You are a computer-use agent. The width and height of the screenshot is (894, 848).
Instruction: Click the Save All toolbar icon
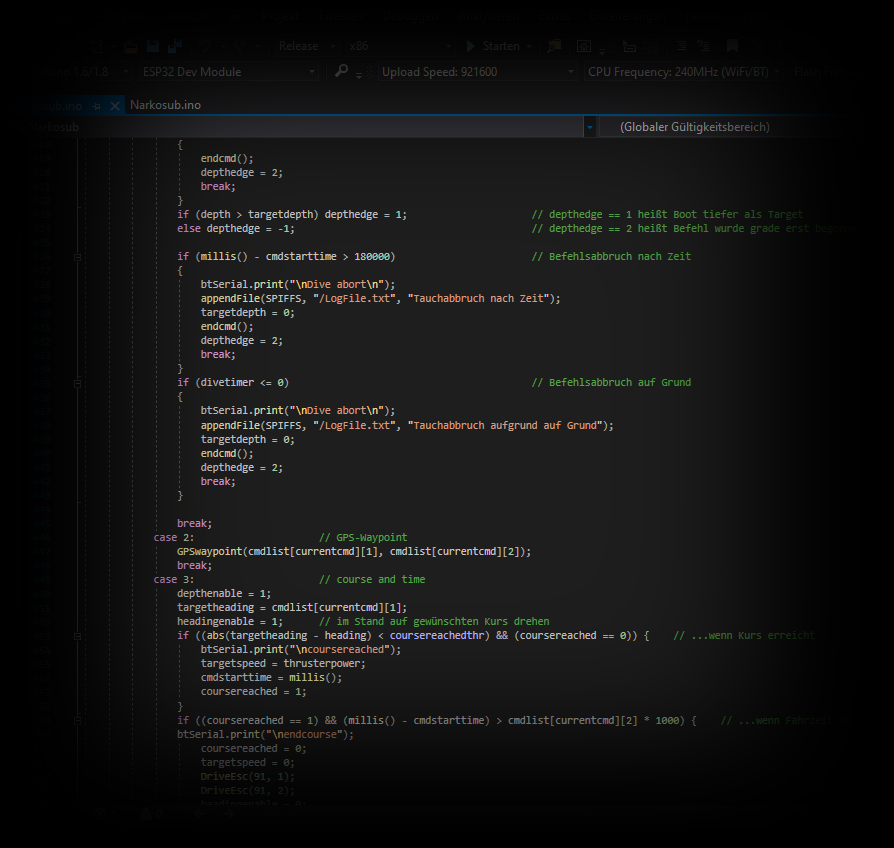(x=173, y=45)
